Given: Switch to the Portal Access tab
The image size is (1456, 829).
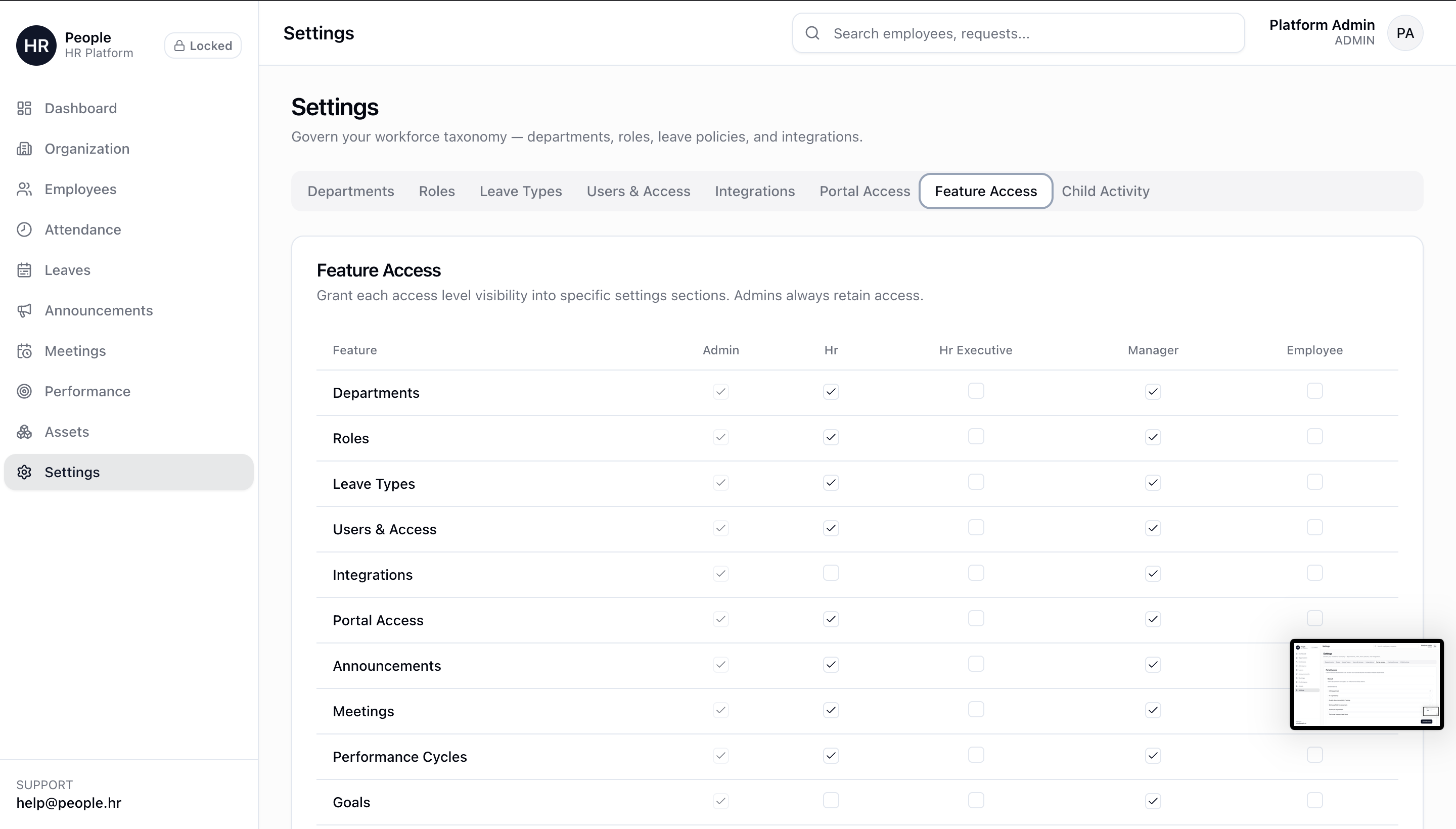Looking at the screenshot, I should 864,191.
